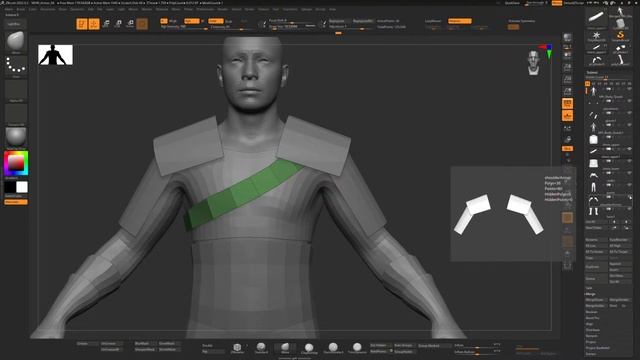
Task: Click the ReplayLast button
Action: (x=339, y=21)
